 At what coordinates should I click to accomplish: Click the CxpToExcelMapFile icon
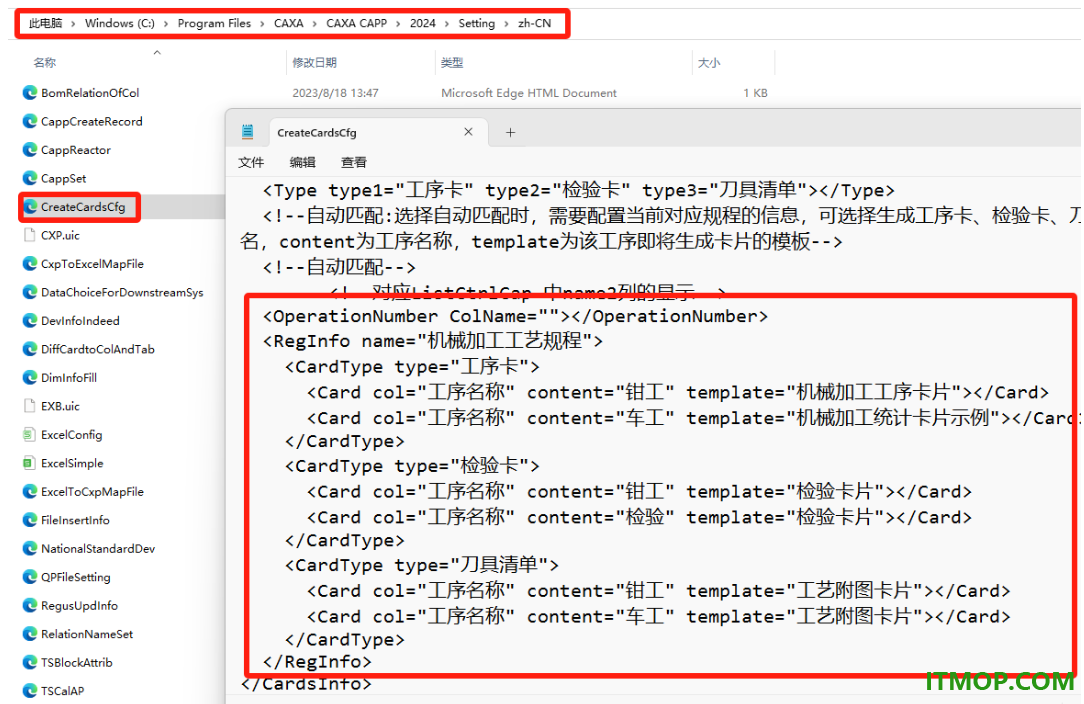(x=30, y=263)
